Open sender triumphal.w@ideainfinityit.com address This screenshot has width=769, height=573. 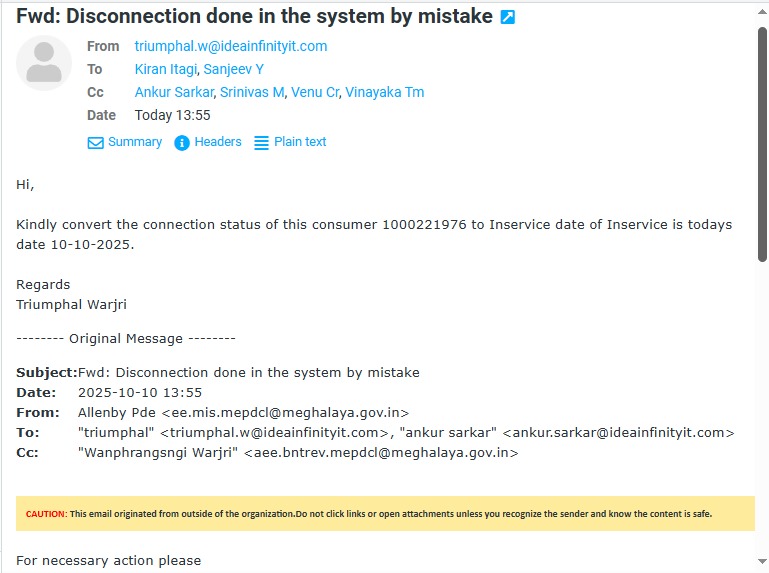[231, 46]
